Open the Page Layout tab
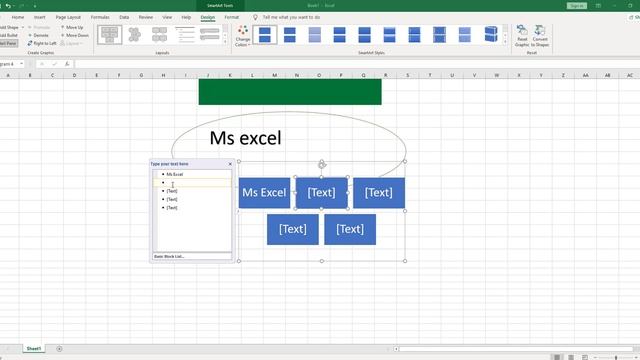This screenshot has width=640, height=360. (68, 17)
